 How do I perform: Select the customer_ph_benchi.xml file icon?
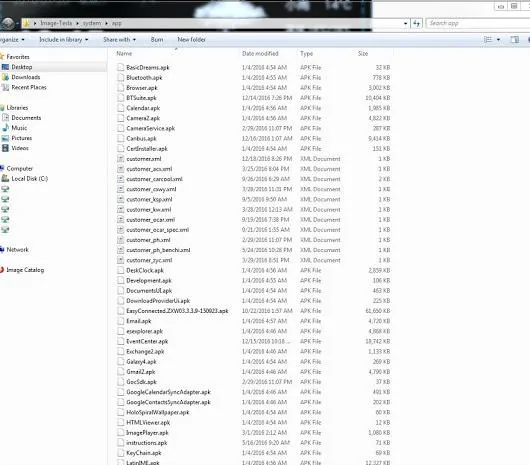point(120,250)
